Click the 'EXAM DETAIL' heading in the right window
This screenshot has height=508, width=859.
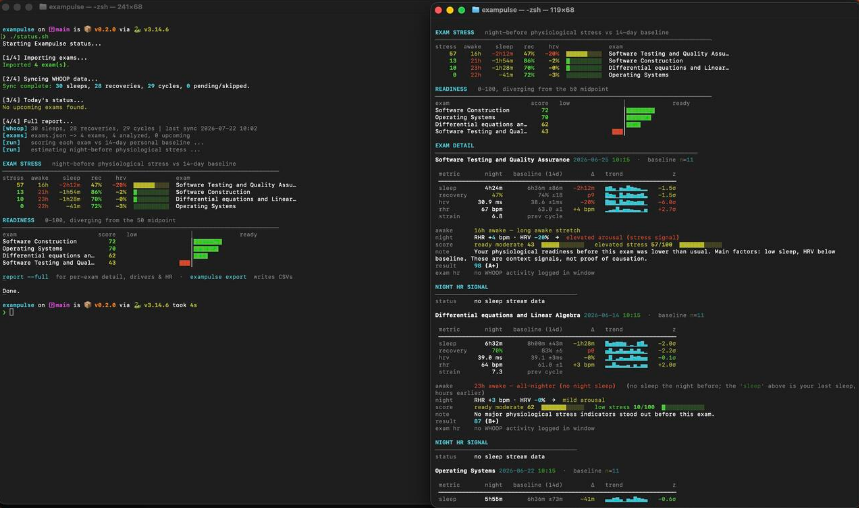455,146
